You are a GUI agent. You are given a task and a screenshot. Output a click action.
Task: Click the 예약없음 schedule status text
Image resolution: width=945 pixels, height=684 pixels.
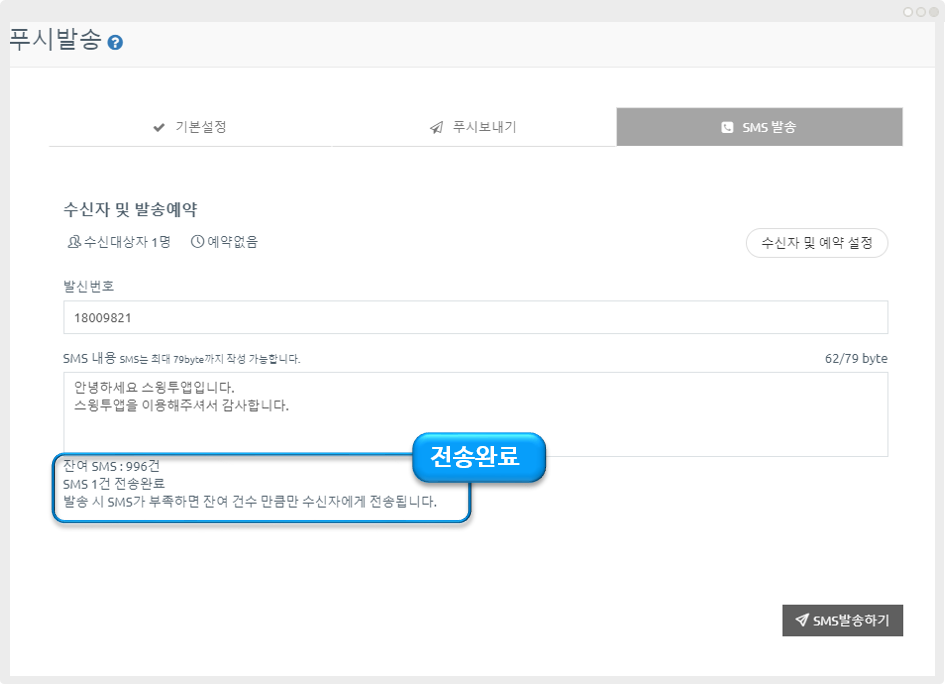tap(232, 242)
